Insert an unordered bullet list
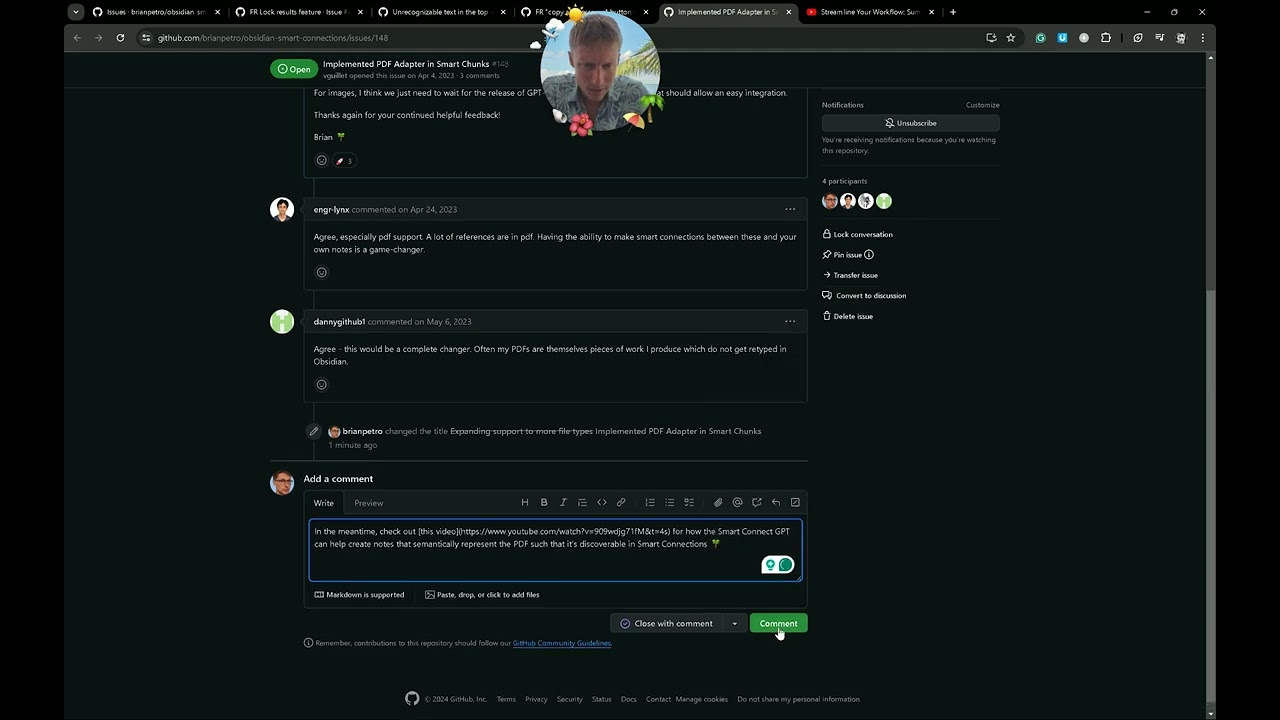 point(669,502)
